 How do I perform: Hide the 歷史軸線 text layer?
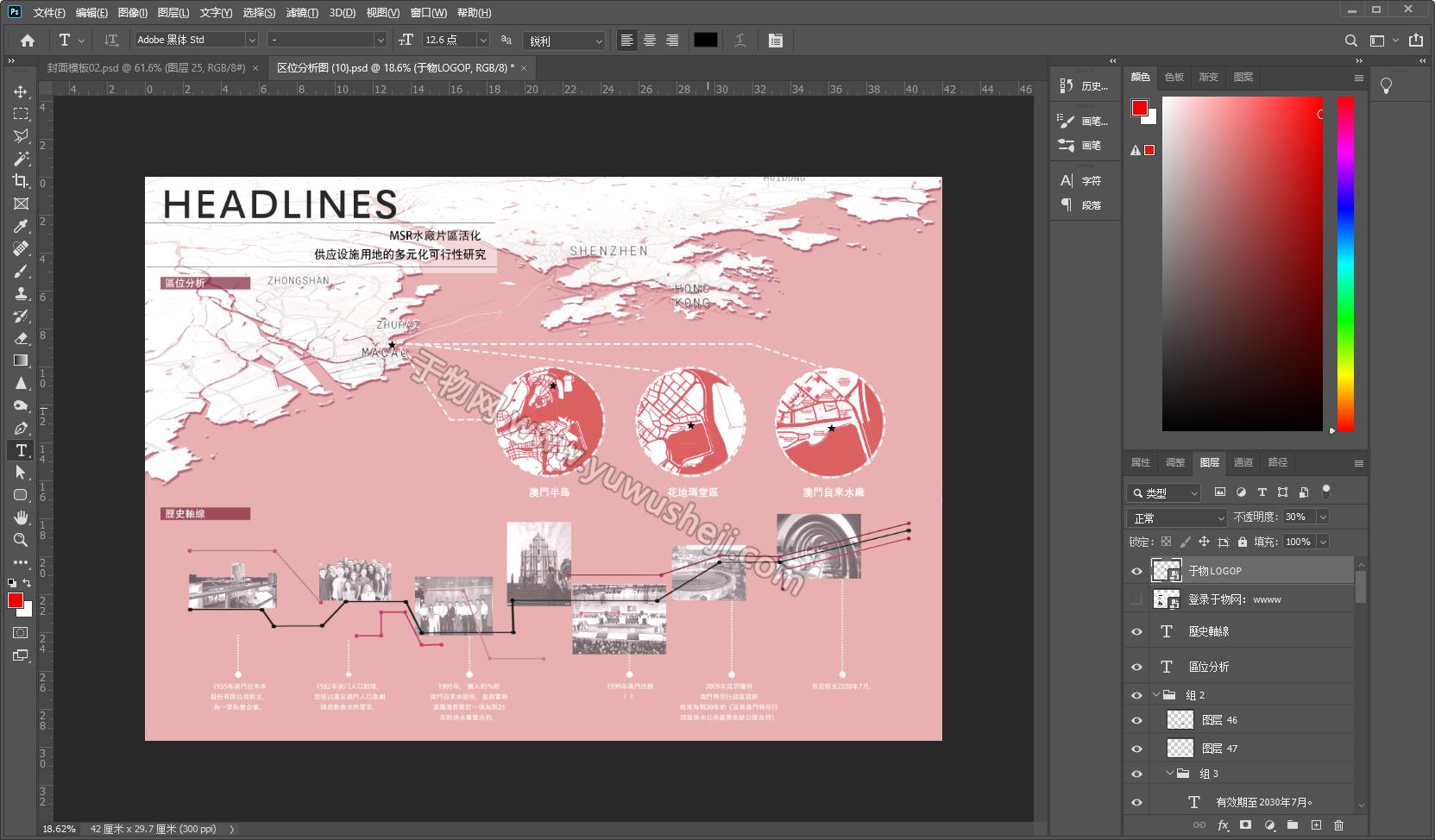coord(1136,631)
